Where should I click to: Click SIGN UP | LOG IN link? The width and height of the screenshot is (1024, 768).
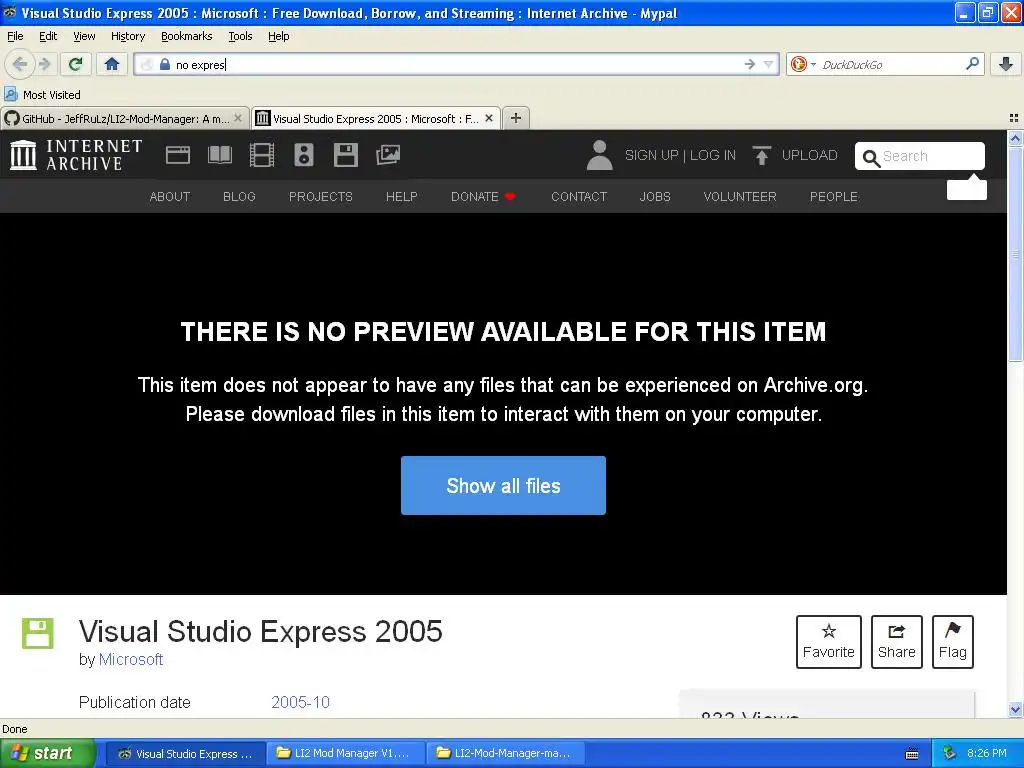[680, 155]
